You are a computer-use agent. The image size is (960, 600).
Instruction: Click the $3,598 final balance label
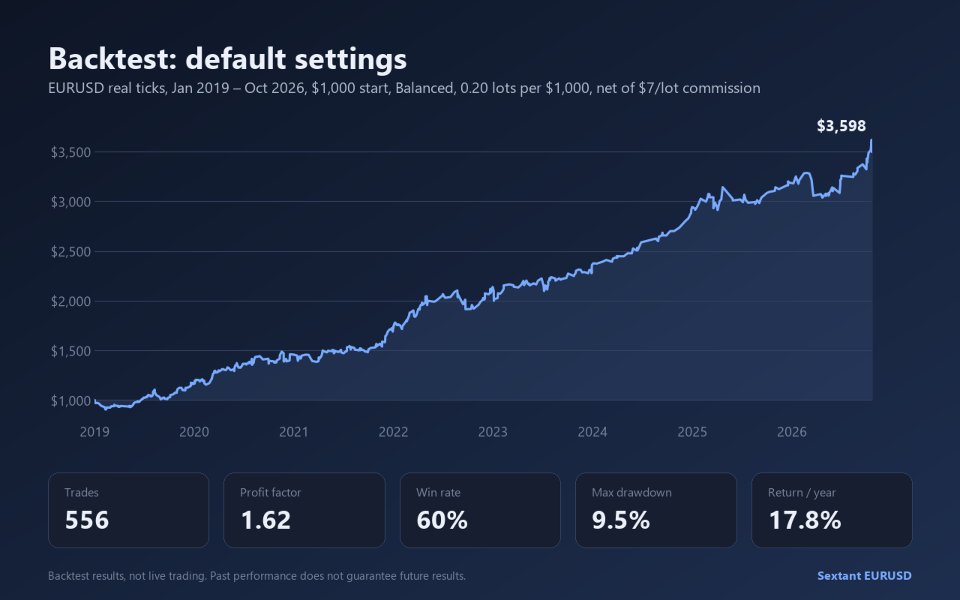pos(841,126)
